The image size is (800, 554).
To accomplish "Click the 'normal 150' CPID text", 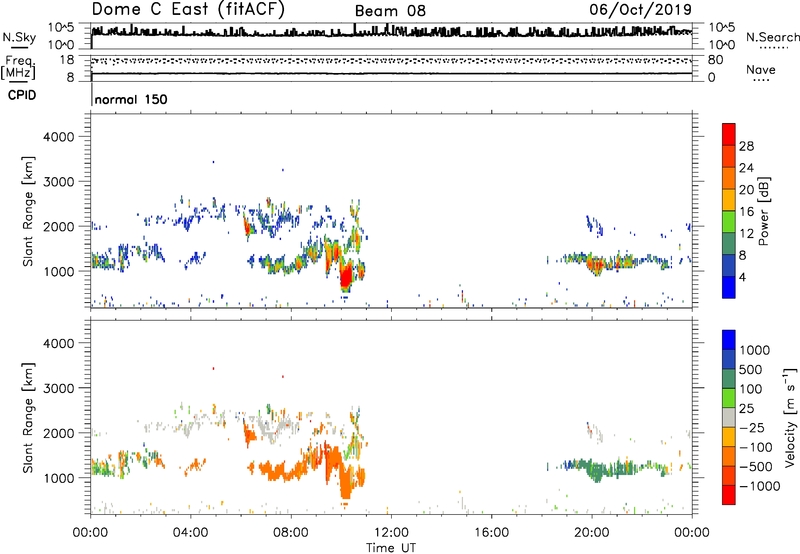I will click(131, 99).
